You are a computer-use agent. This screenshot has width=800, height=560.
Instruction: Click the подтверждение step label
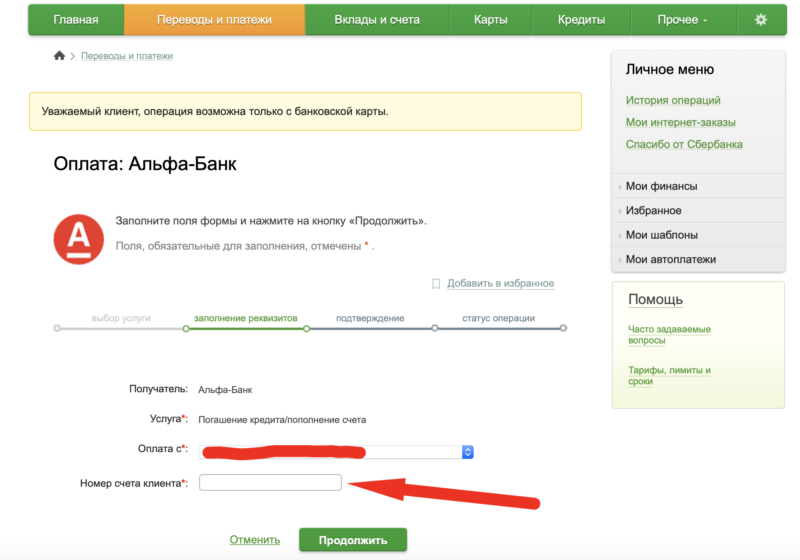pyautogui.click(x=370, y=318)
